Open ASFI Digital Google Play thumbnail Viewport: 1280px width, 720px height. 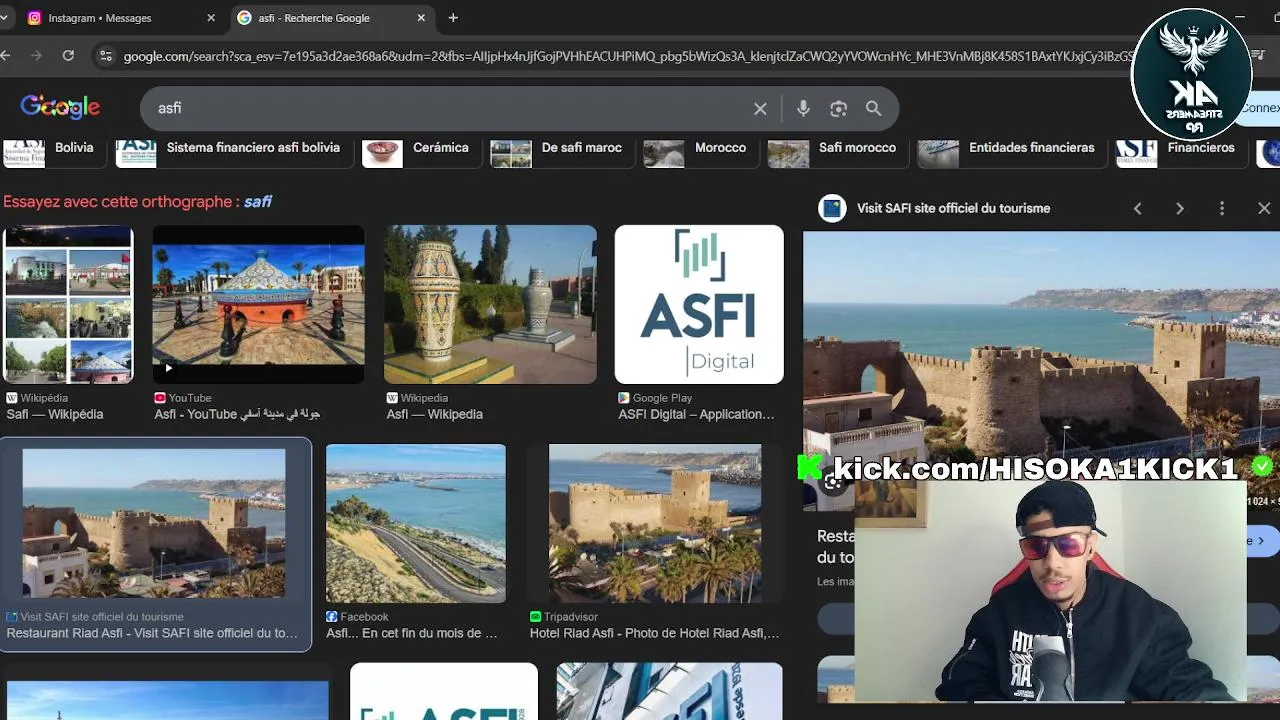699,304
